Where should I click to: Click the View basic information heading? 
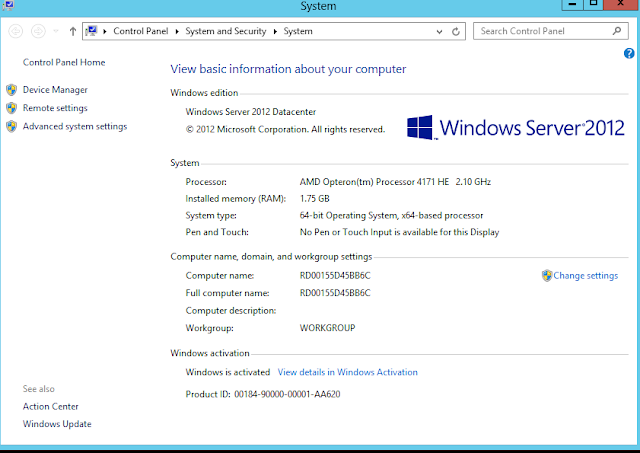click(288, 69)
